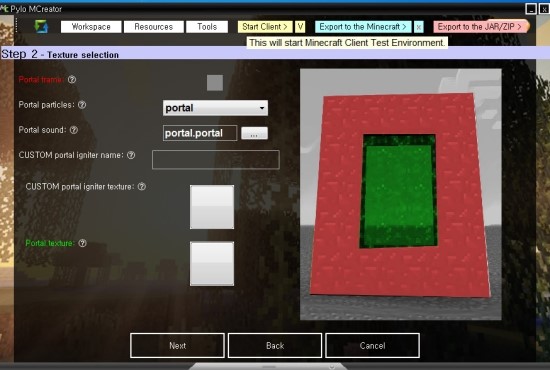Click the small x button beside Export to Minecraft

[418, 27]
